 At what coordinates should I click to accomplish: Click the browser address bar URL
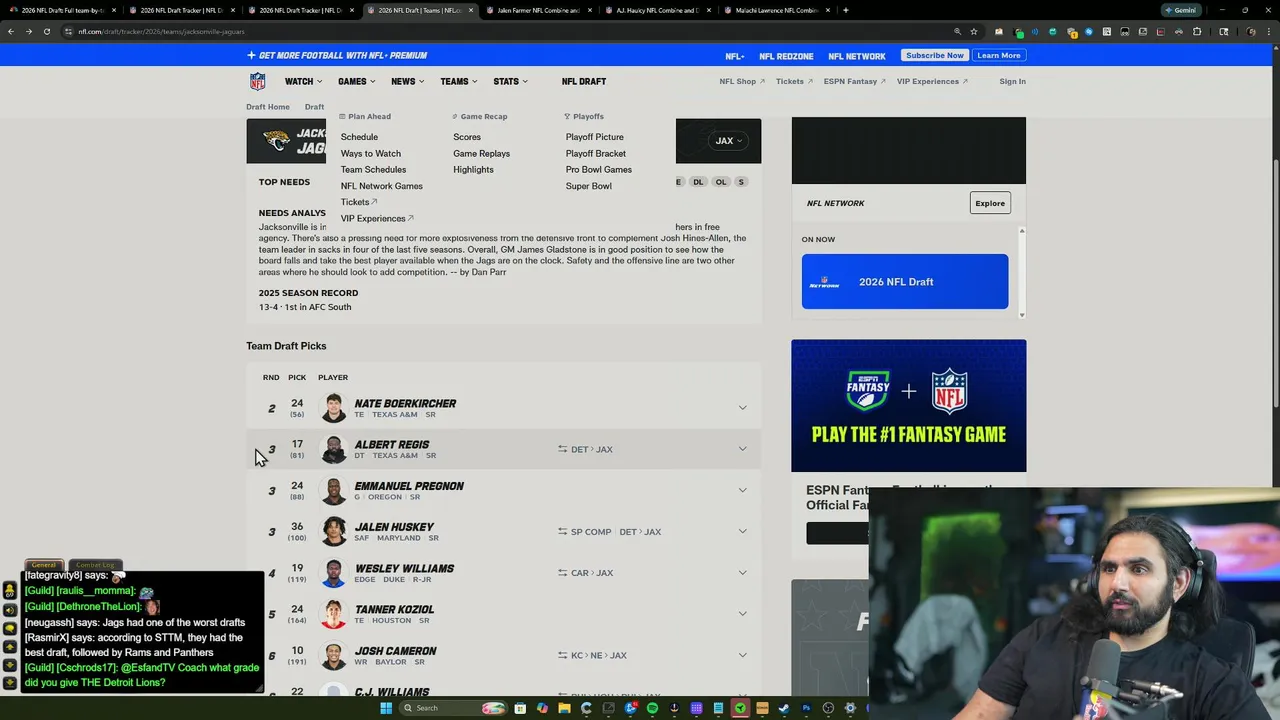(161, 31)
